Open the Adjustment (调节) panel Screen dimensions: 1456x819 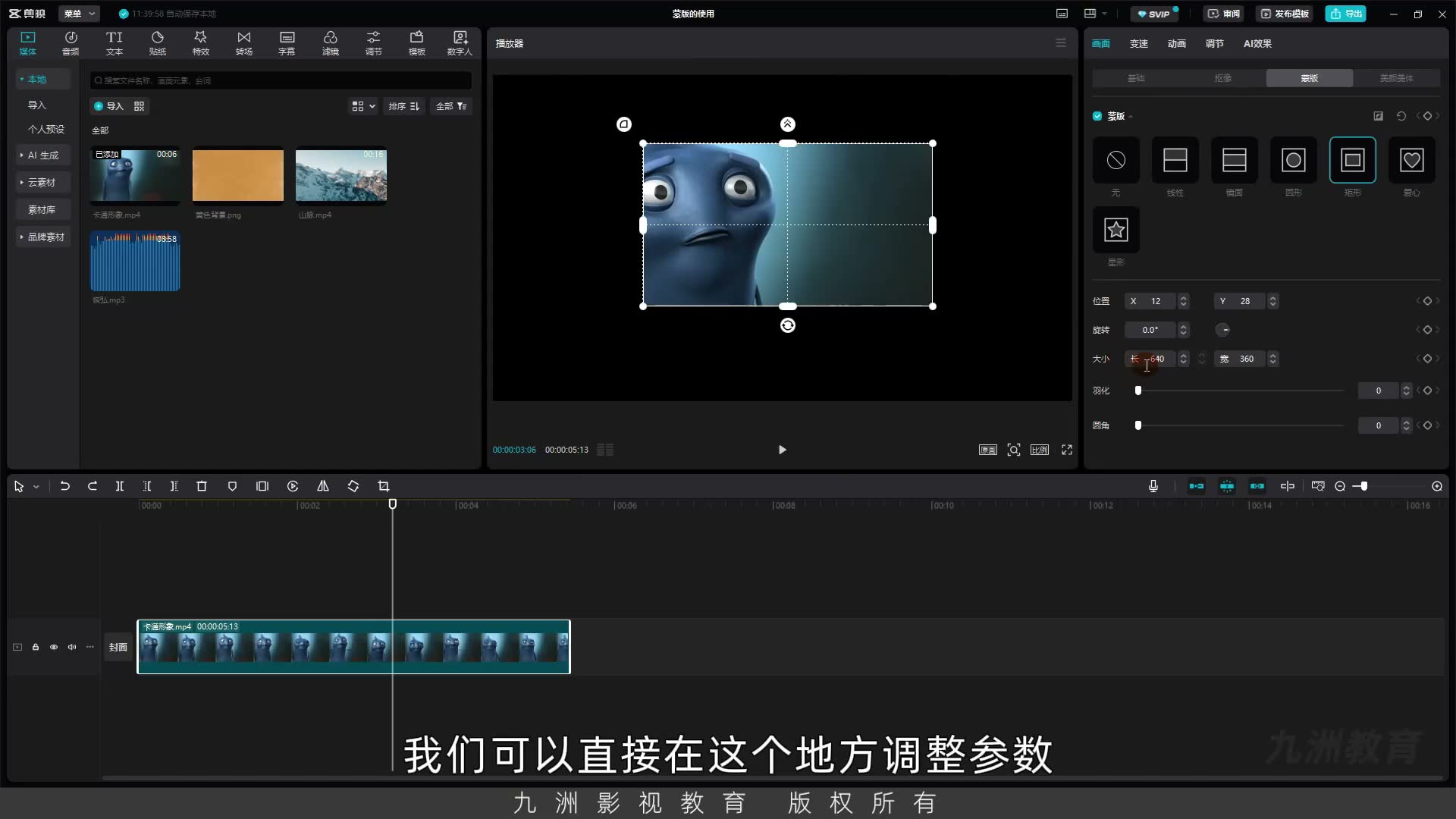[x=373, y=43]
